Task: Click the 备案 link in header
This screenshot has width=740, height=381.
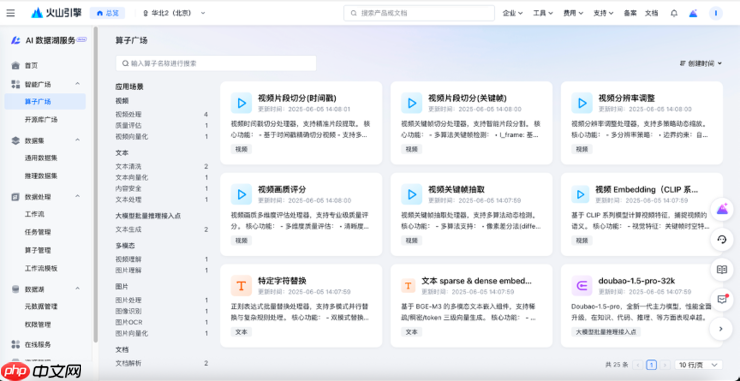Action: pyautogui.click(x=630, y=13)
